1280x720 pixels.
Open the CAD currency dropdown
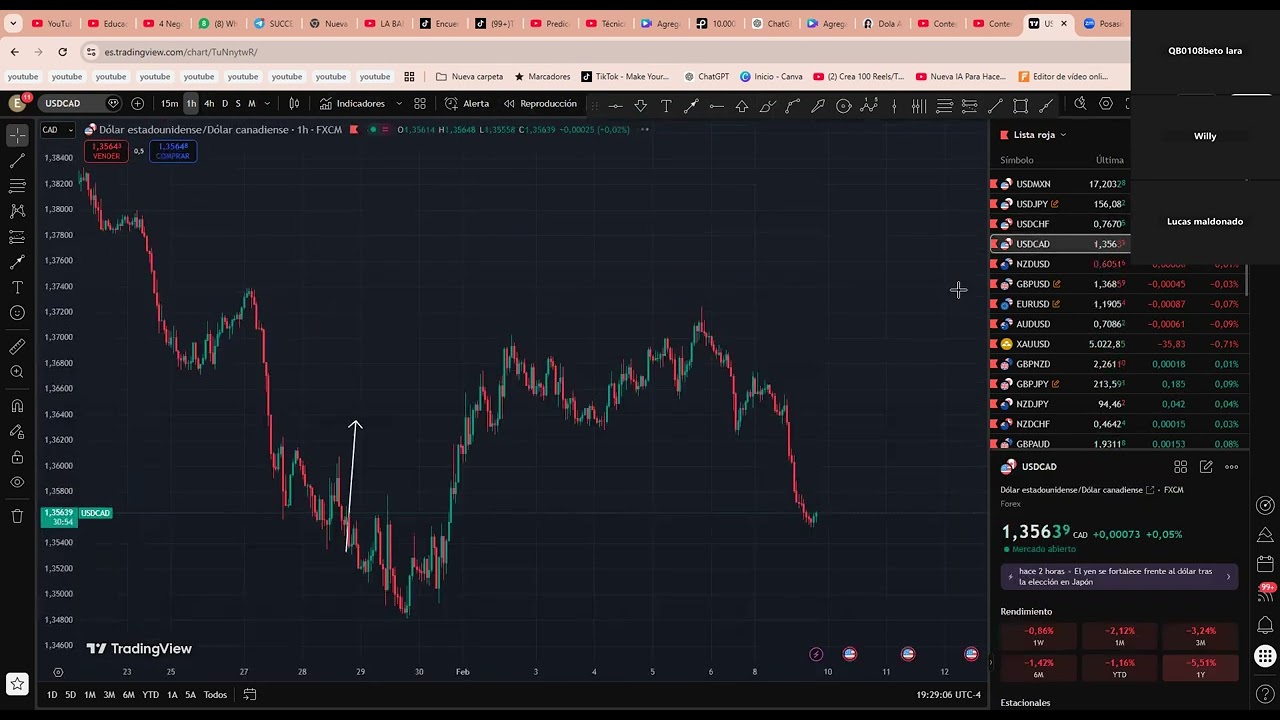(x=57, y=129)
